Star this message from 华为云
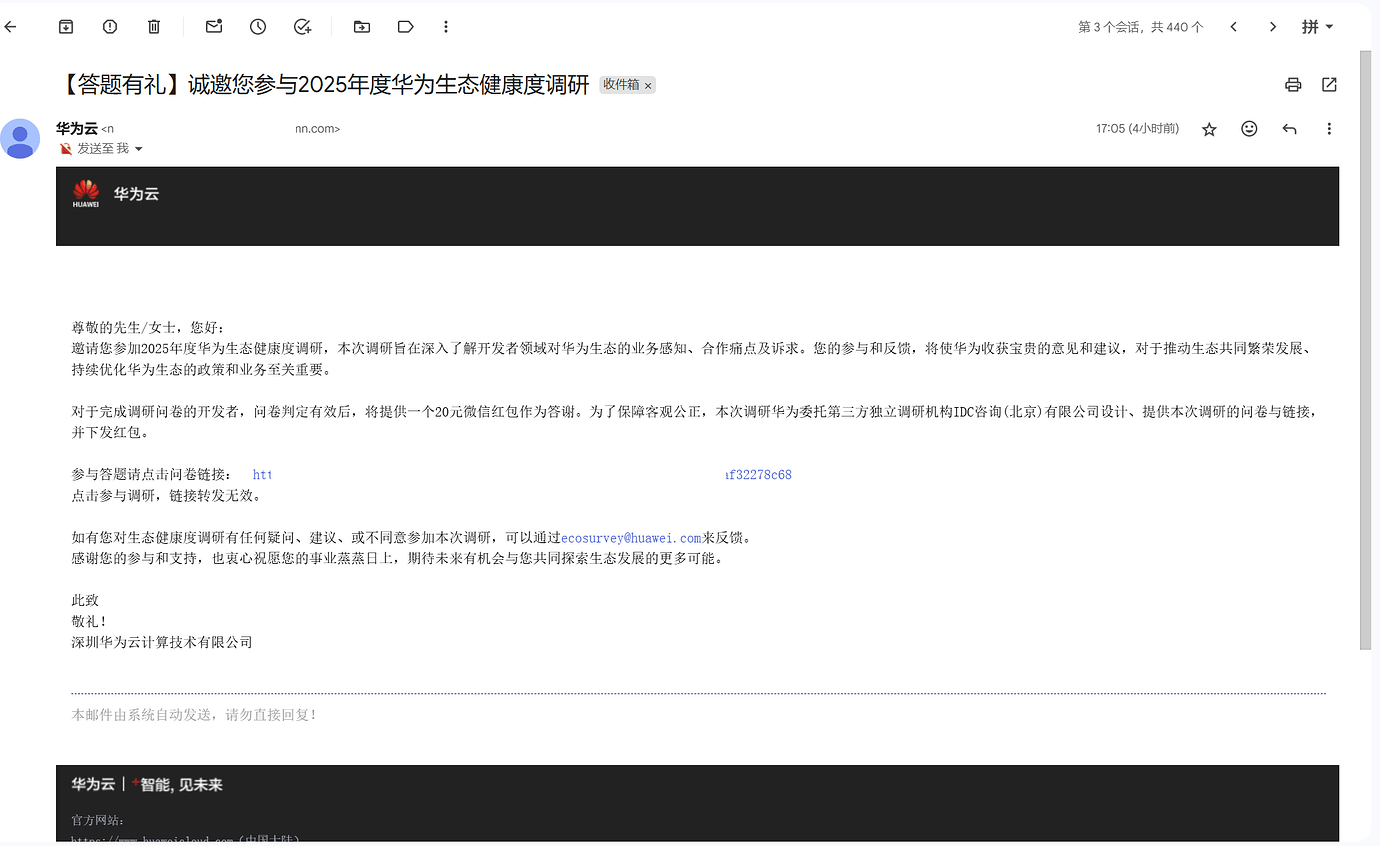The height and width of the screenshot is (846, 1380). click(x=1209, y=129)
